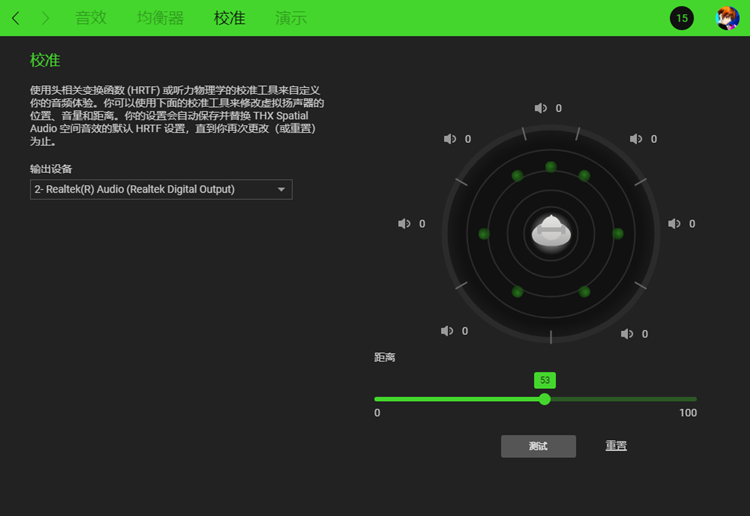This screenshot has height=516, width=750.
Task: Switch to the 音效 tab
Action: pos(91,18)
